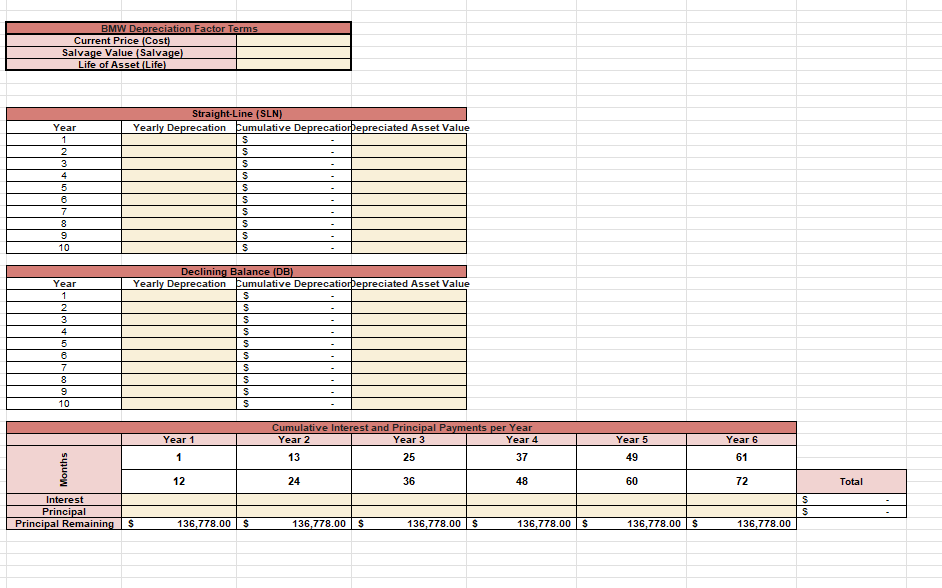
Task: Select the Total header cell
Action: pyautogui.click(x=850, y=480)
